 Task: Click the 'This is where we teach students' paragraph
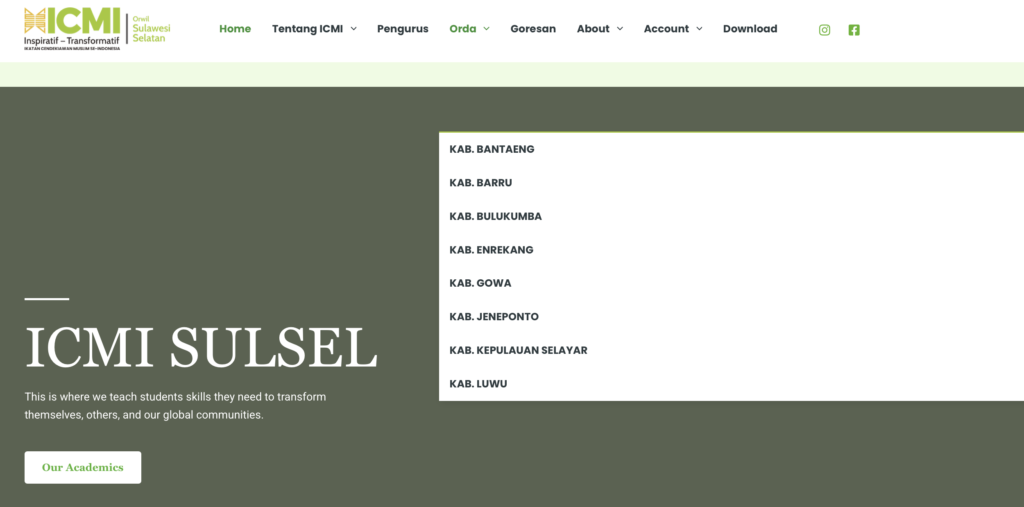click(x=175, y=406)
